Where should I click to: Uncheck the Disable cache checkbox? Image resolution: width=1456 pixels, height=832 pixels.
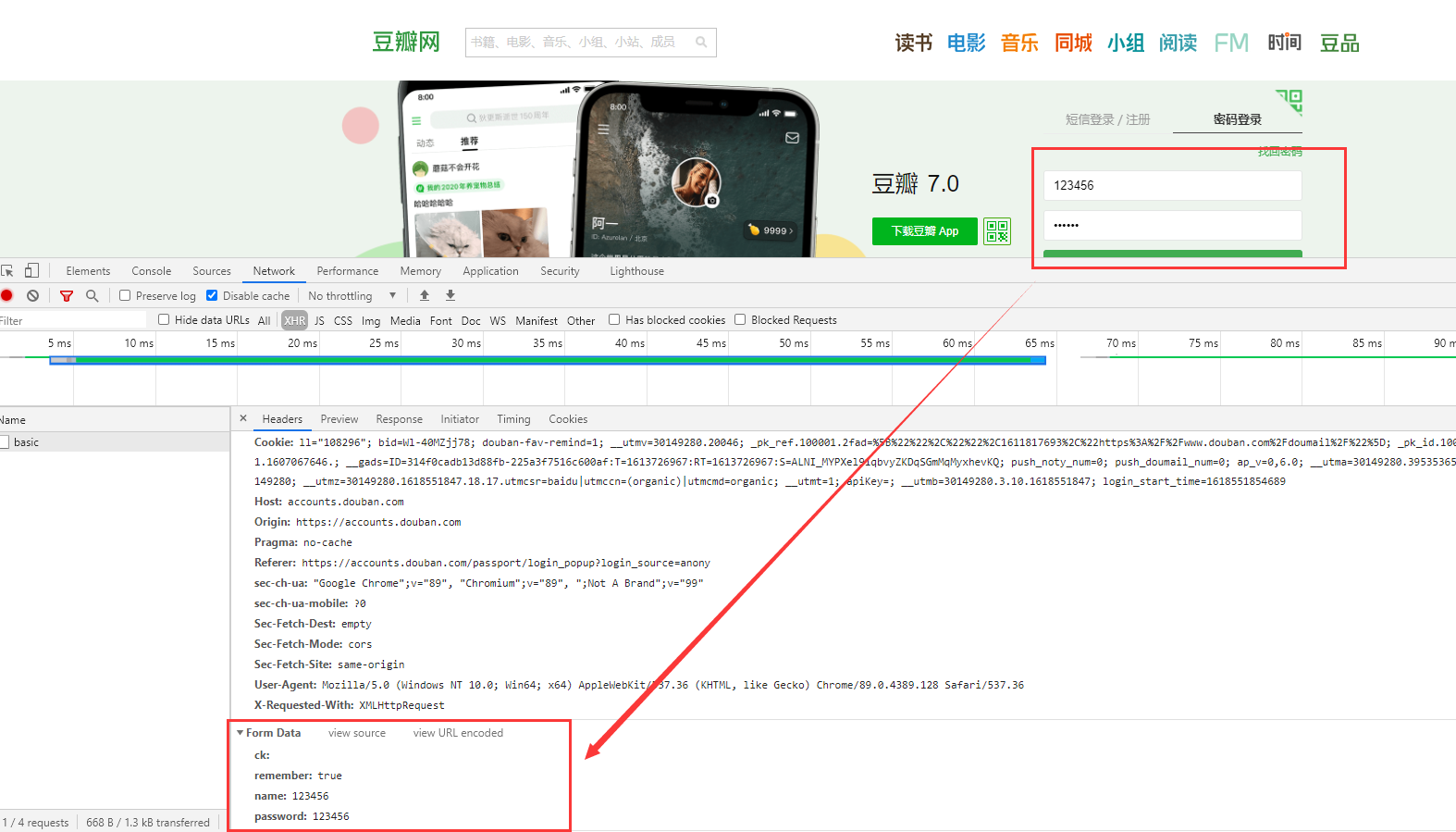(212, 296)
